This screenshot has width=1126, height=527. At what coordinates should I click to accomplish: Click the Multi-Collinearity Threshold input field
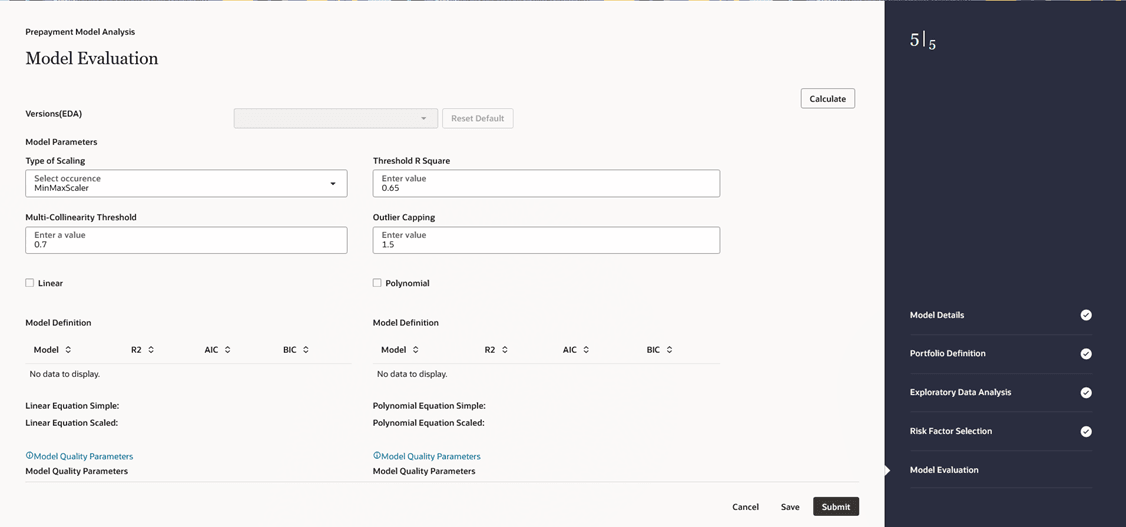pyautogui.click(x=186, y=240)
